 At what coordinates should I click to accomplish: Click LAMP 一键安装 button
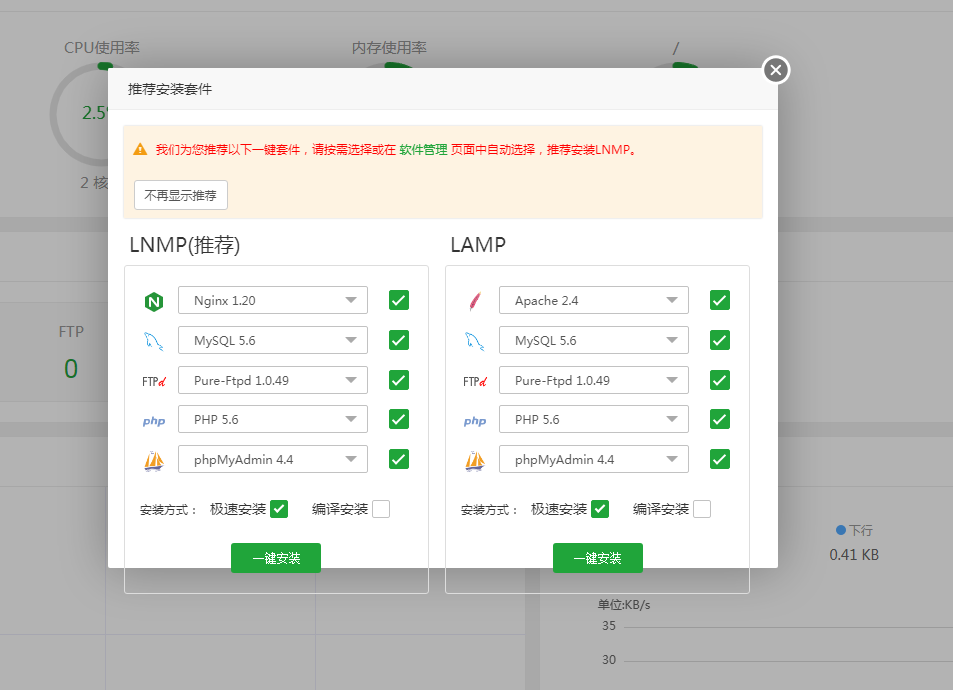597,557
